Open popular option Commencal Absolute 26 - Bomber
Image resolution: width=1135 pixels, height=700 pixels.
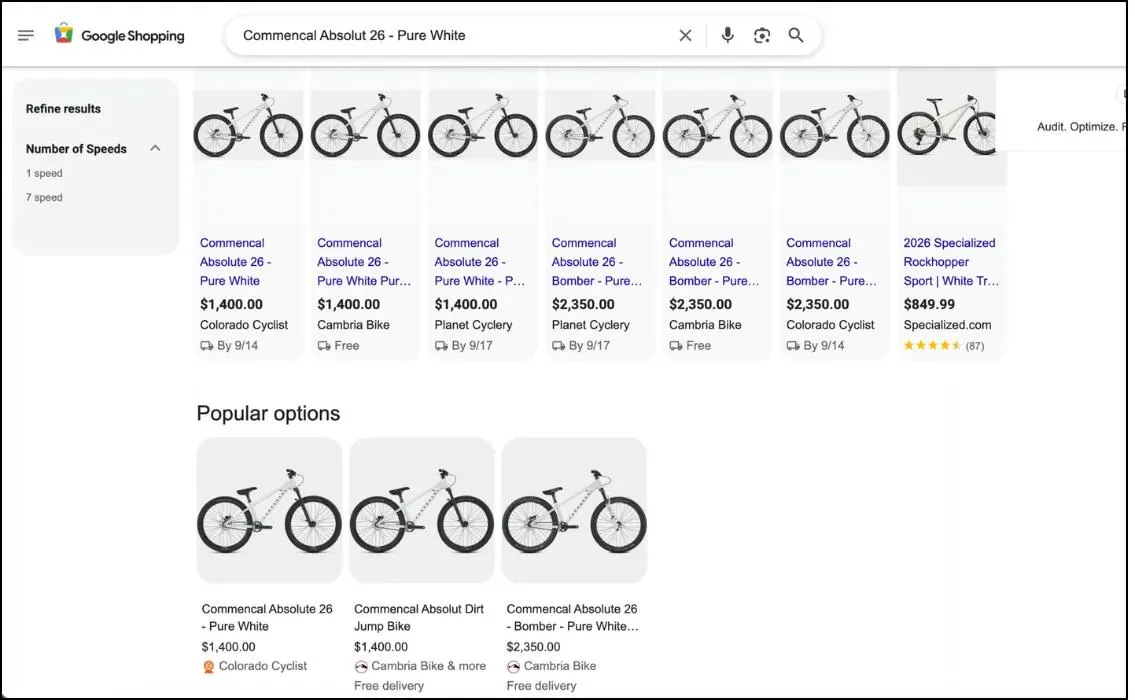tap(572, 617)
